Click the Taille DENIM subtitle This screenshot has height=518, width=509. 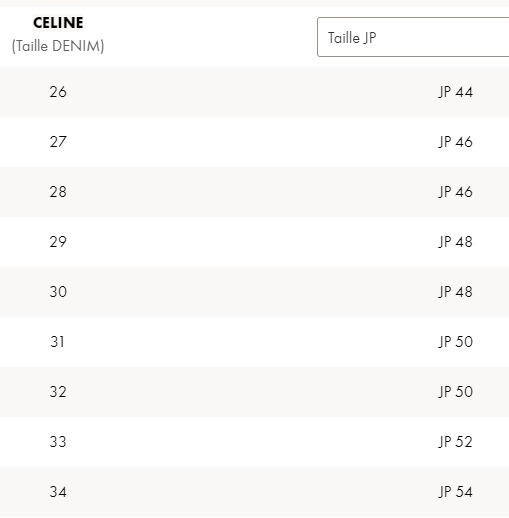[58, 46]
